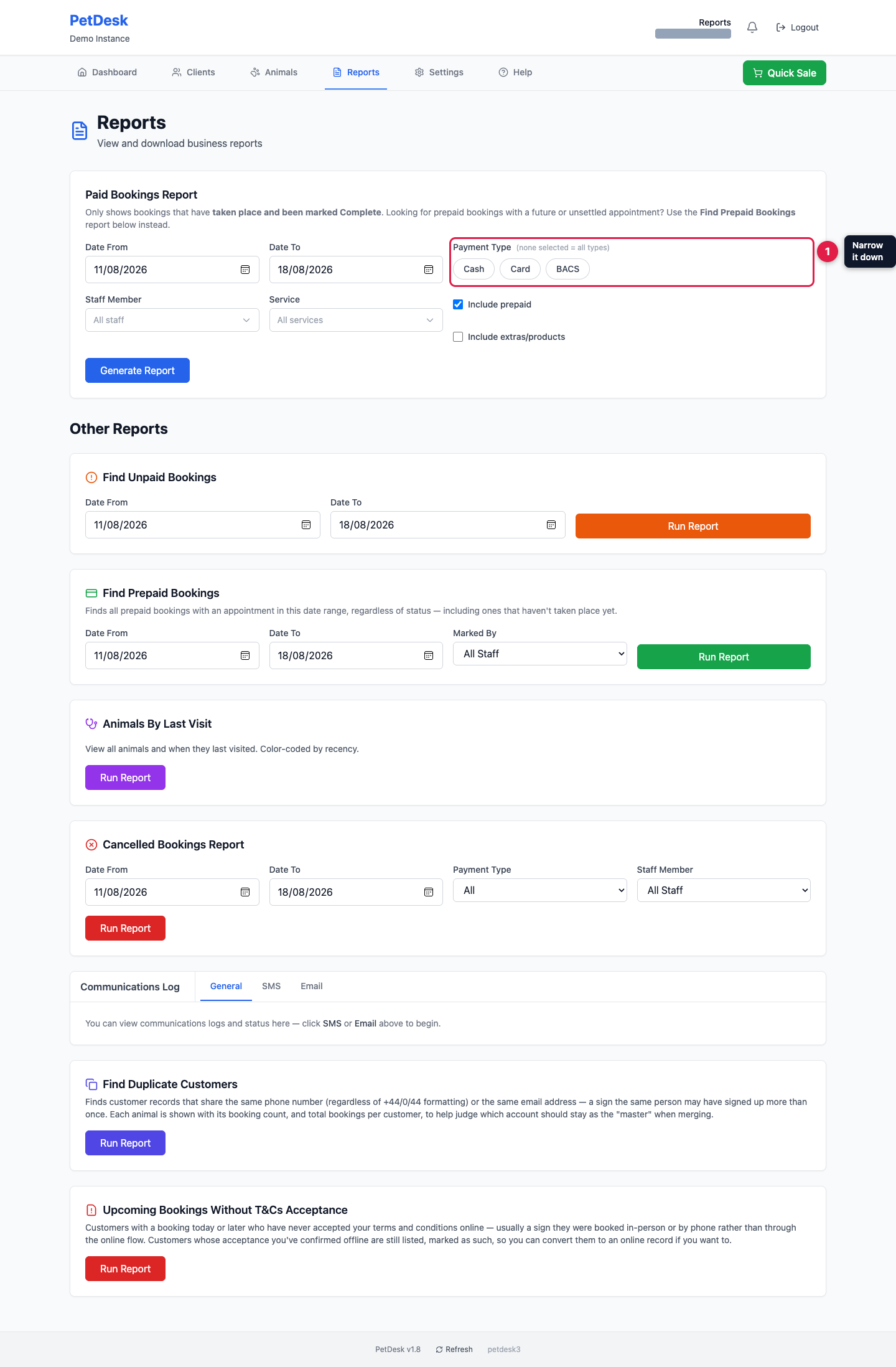The height and width of the screenshot is (1367, 896).
Task: Open calendar picker for Paid Bookings Date To
Action: click(x=429, y=270)
